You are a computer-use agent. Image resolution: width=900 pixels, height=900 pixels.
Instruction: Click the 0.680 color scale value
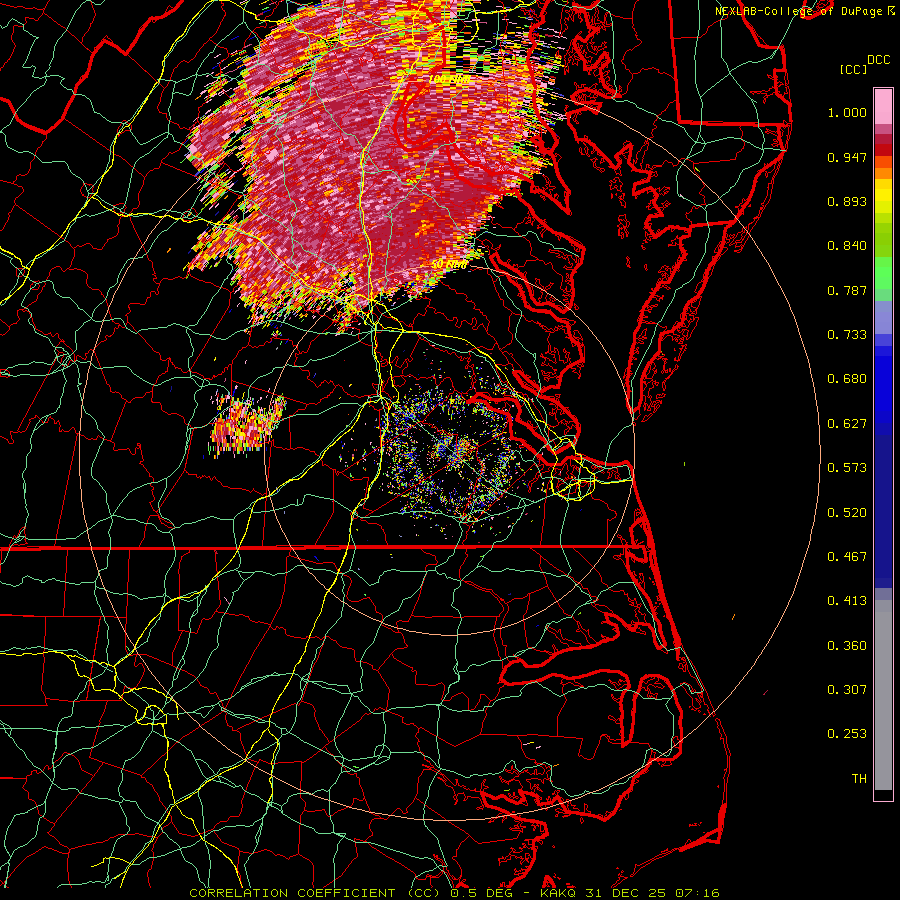coord(847,379)
